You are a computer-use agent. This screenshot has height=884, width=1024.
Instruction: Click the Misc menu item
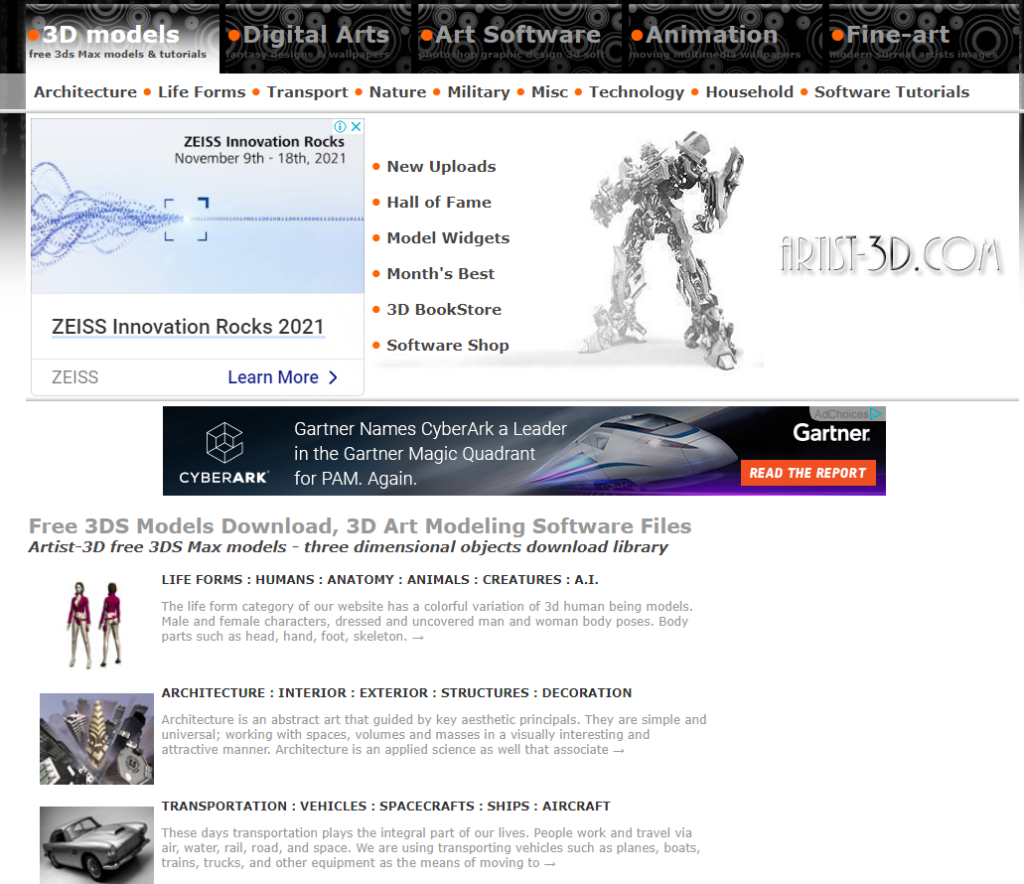[550, 92]
